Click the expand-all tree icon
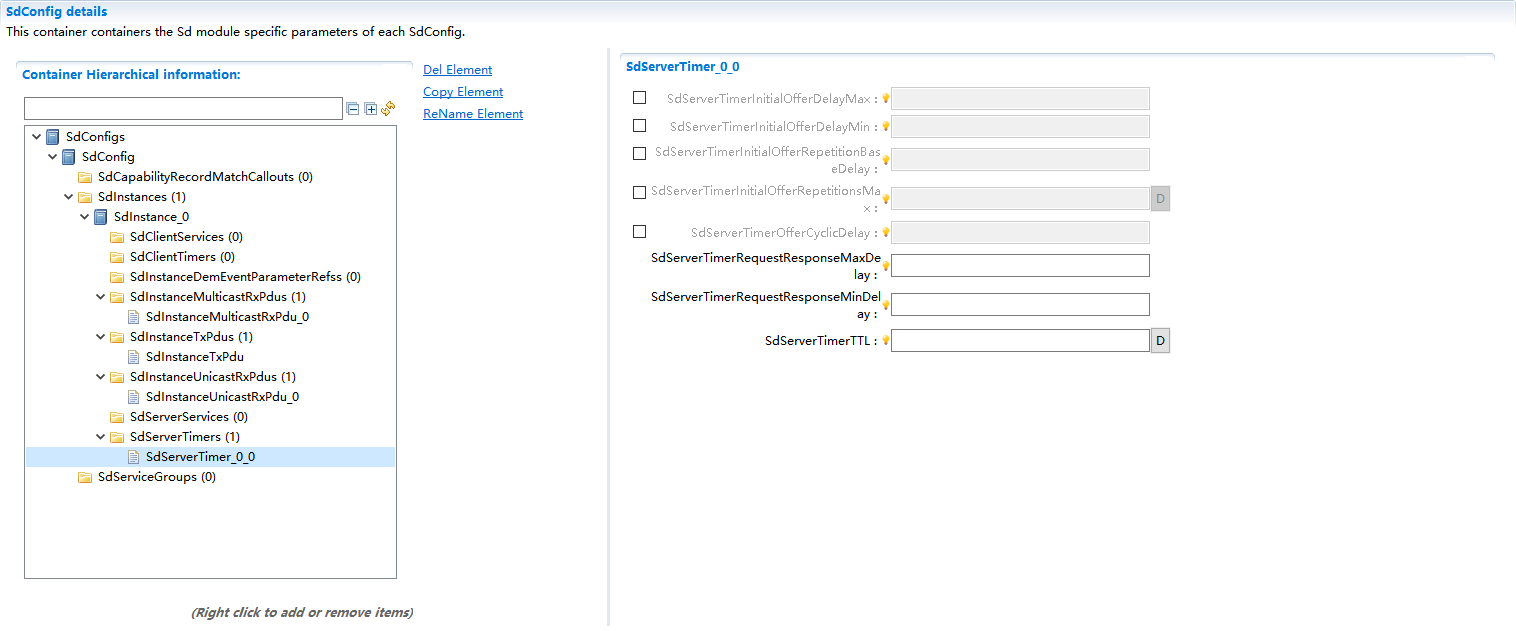The height and width of the screenshot is (631, 1516). [x=370, y=108]
